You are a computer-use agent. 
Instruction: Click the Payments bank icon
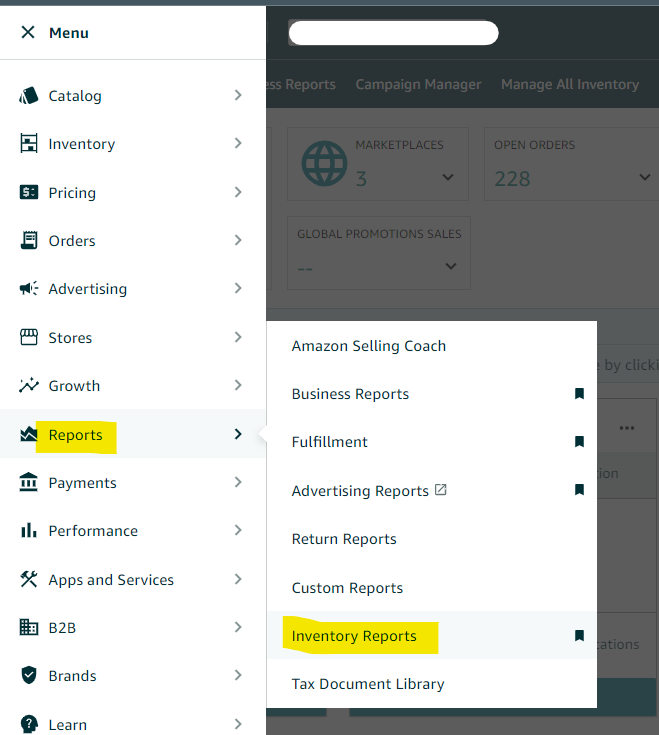[29, 482]
